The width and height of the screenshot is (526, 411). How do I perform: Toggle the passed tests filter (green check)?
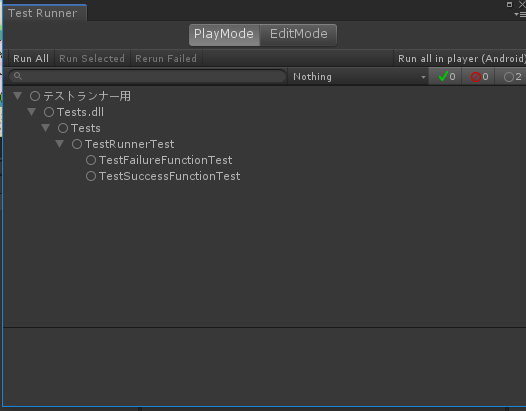pos(445,77)
